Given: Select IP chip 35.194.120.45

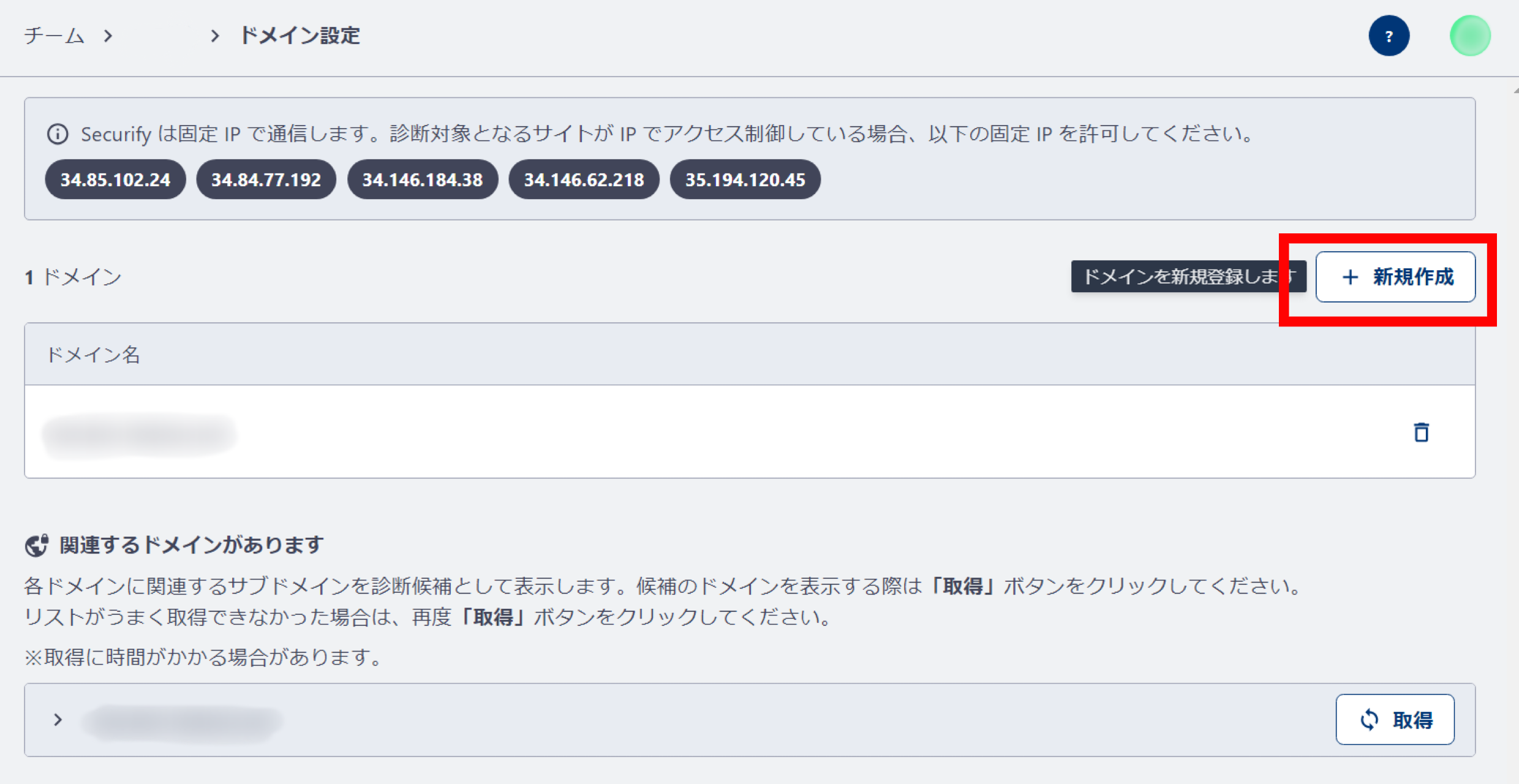Looking at the screenshot, I should [745, 179].
